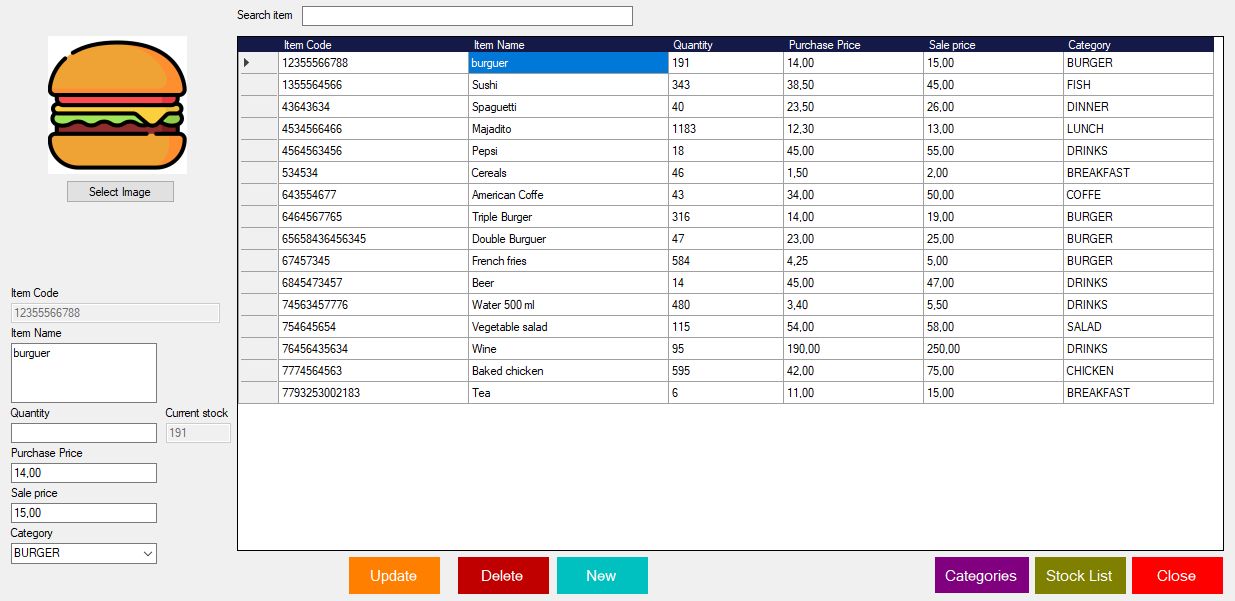Focus the Search item input field
This screenshot has width=1235, height=601.
tap(467, 16)
